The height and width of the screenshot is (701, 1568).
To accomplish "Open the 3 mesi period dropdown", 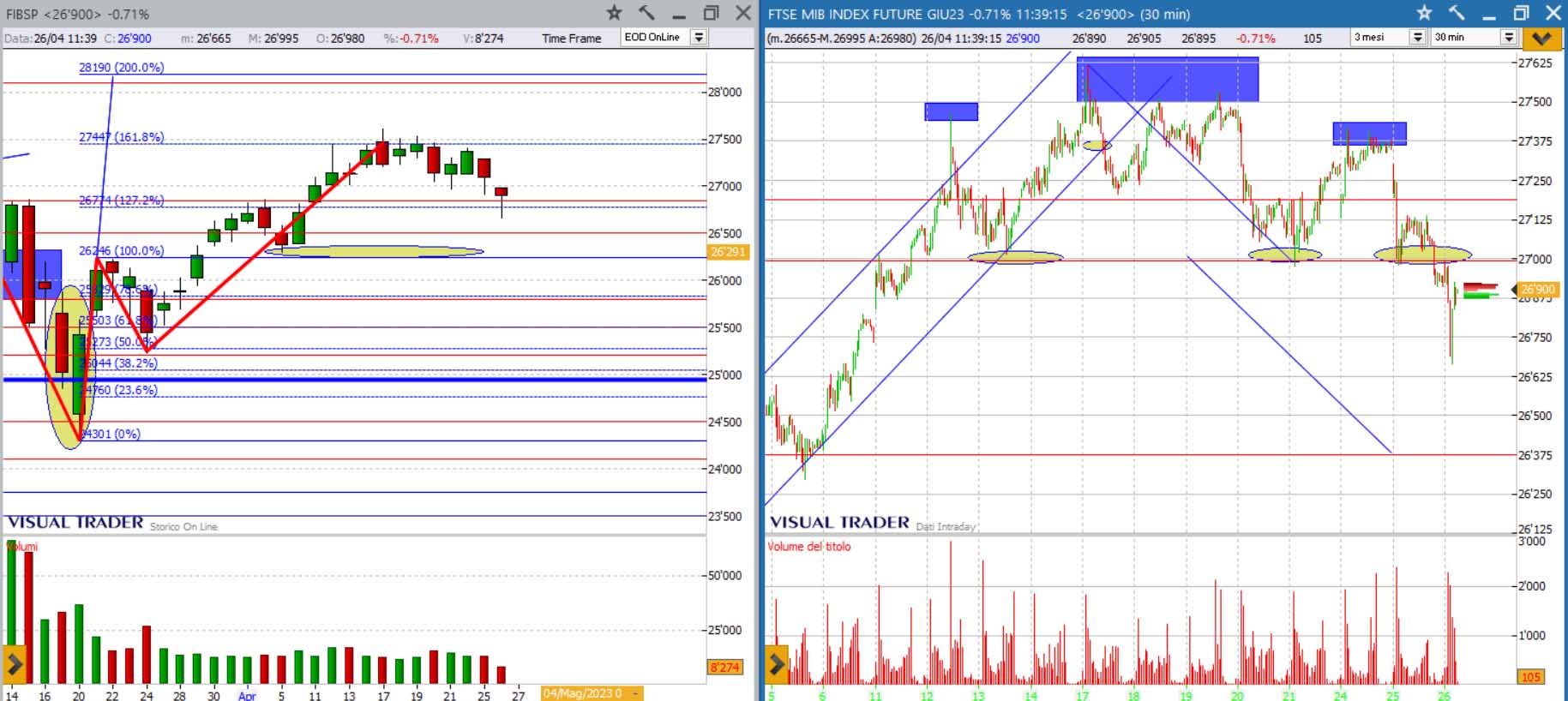I will click(x=1418, y=38).
